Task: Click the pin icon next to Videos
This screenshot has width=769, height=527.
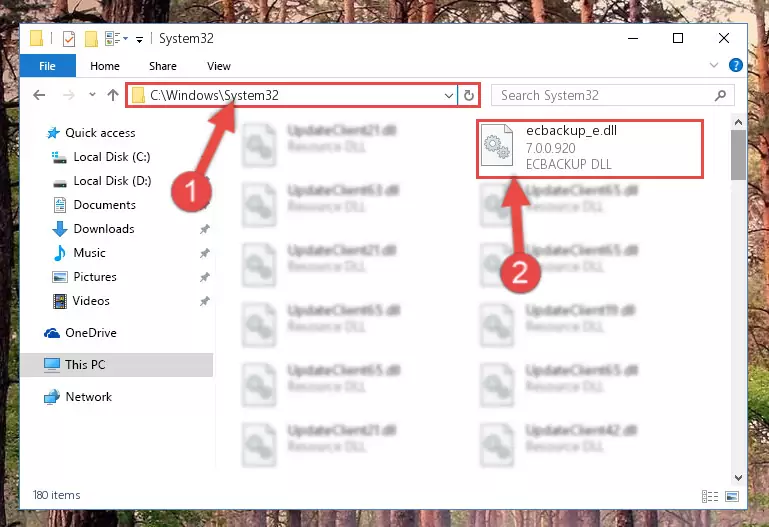Action: point(205,301)
